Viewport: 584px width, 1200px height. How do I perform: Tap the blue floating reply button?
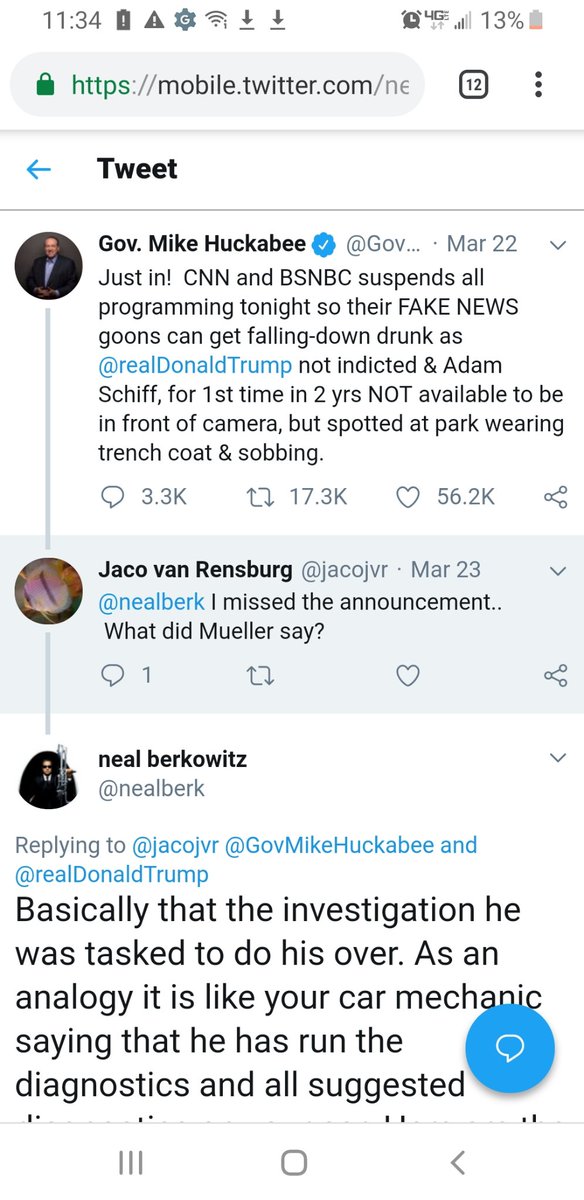click(x=510, y=1047)
